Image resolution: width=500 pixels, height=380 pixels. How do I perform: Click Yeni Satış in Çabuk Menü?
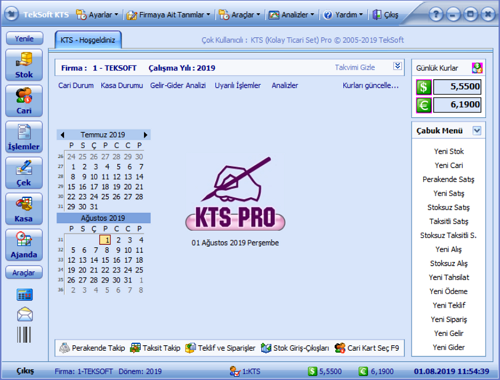pyautogui.click(x=449, y=193)
